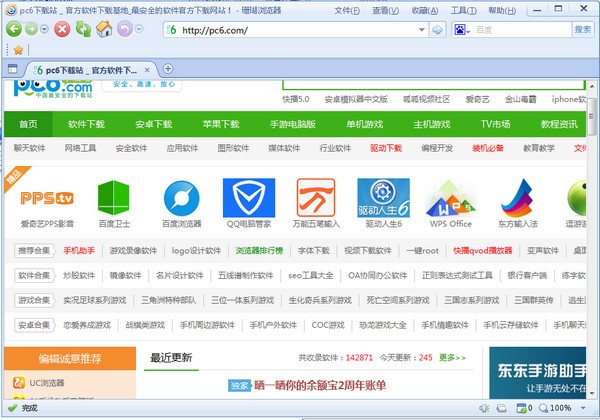The image size is (600, 420).
Task: Open the 万能五笔输入 app icon
Action: (x=316, y=197)
